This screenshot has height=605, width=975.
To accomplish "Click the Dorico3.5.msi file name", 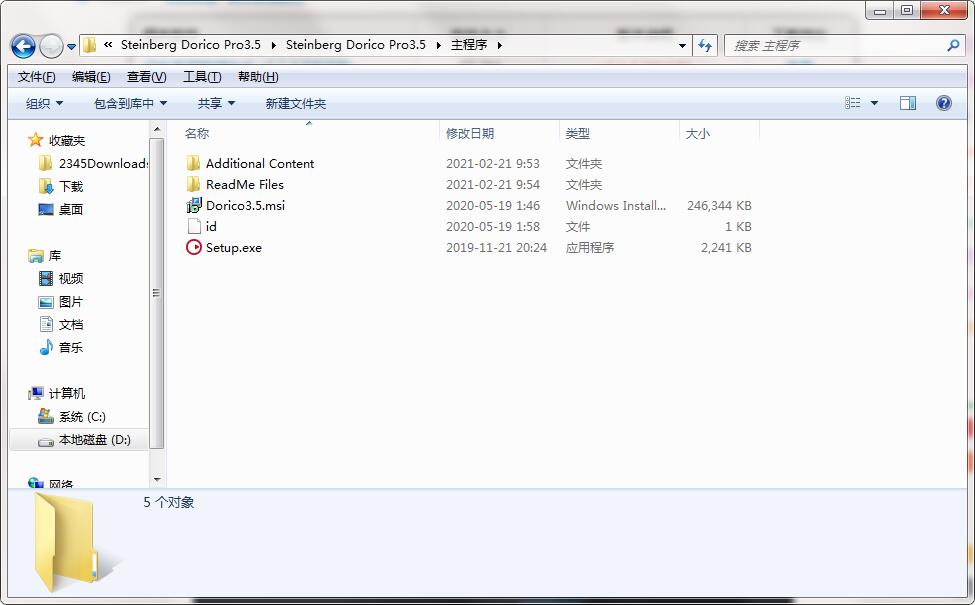I will click(x=245, y=205).
